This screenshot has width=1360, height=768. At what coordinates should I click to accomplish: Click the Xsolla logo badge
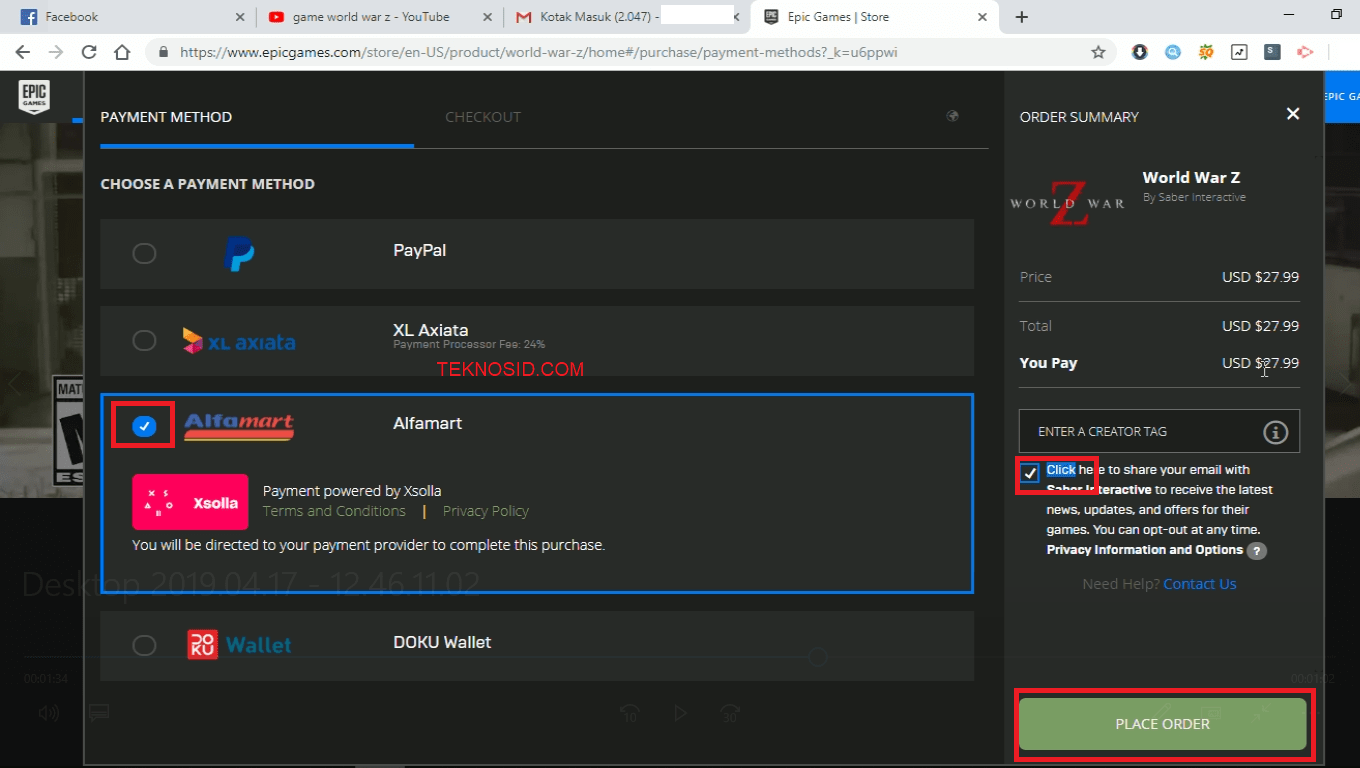190,502
